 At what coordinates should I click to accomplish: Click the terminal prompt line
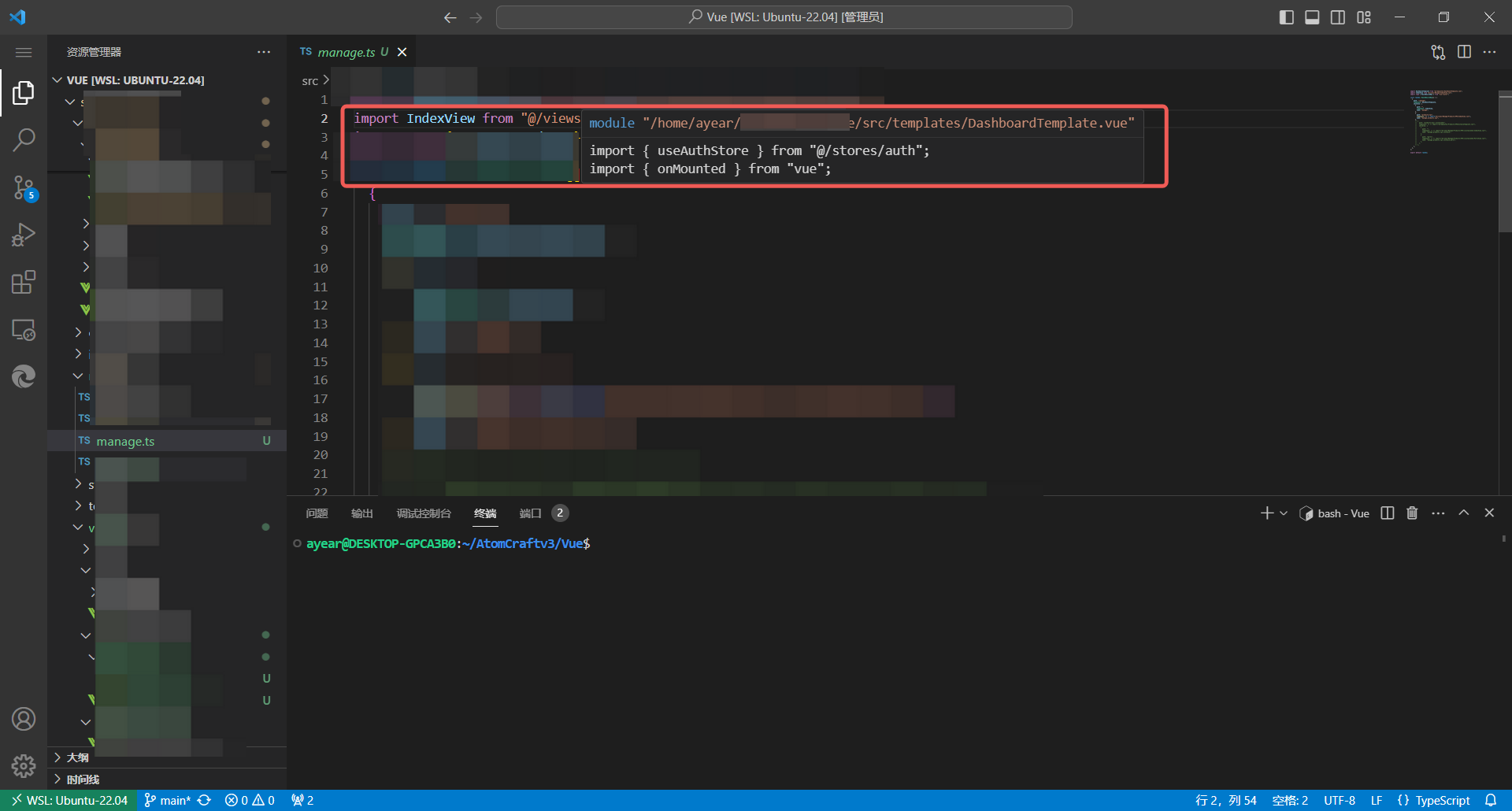[448, 543]
